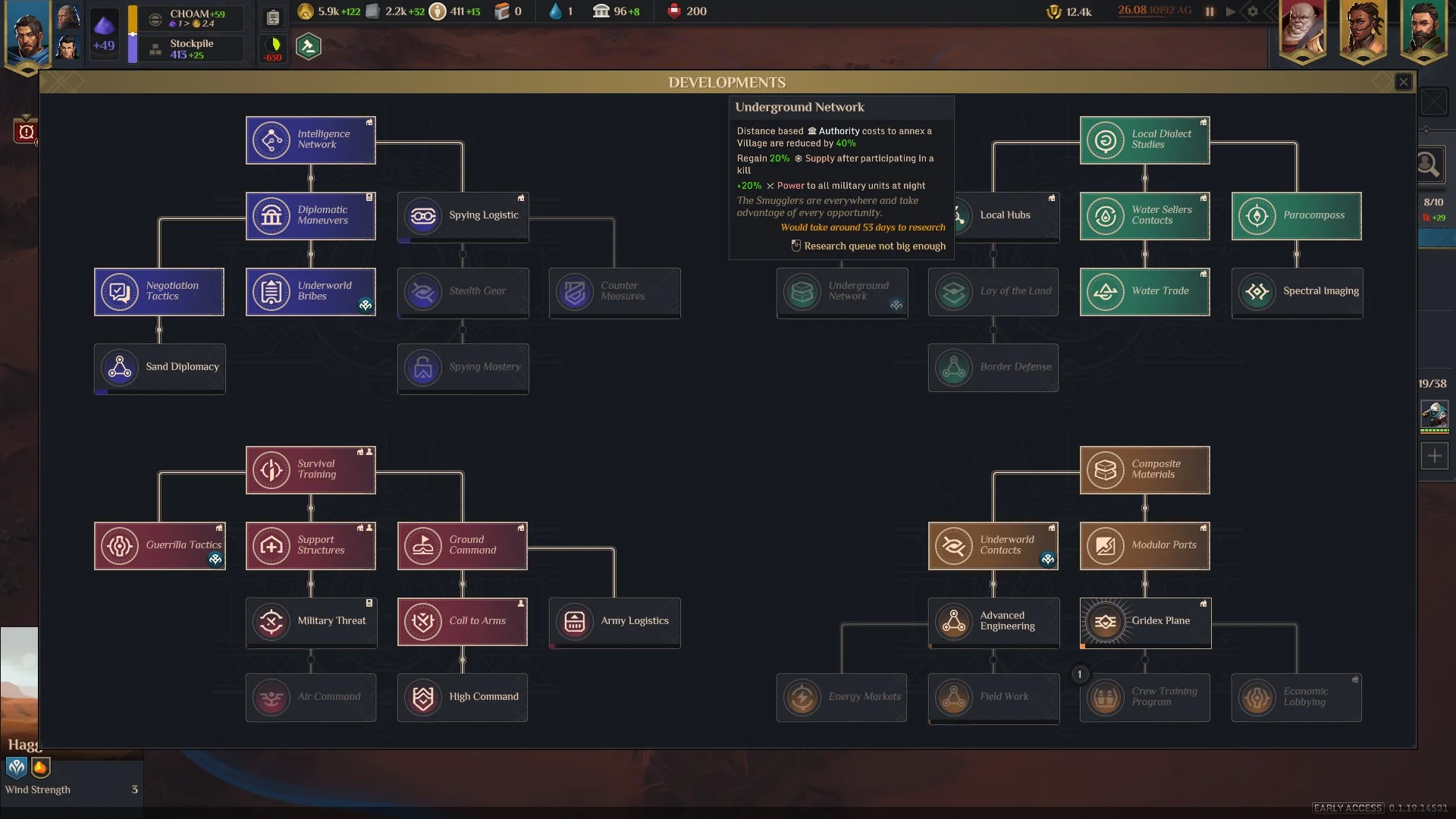Click the Energy Markets icon
1456x819 pixels.
click(802, 698)
